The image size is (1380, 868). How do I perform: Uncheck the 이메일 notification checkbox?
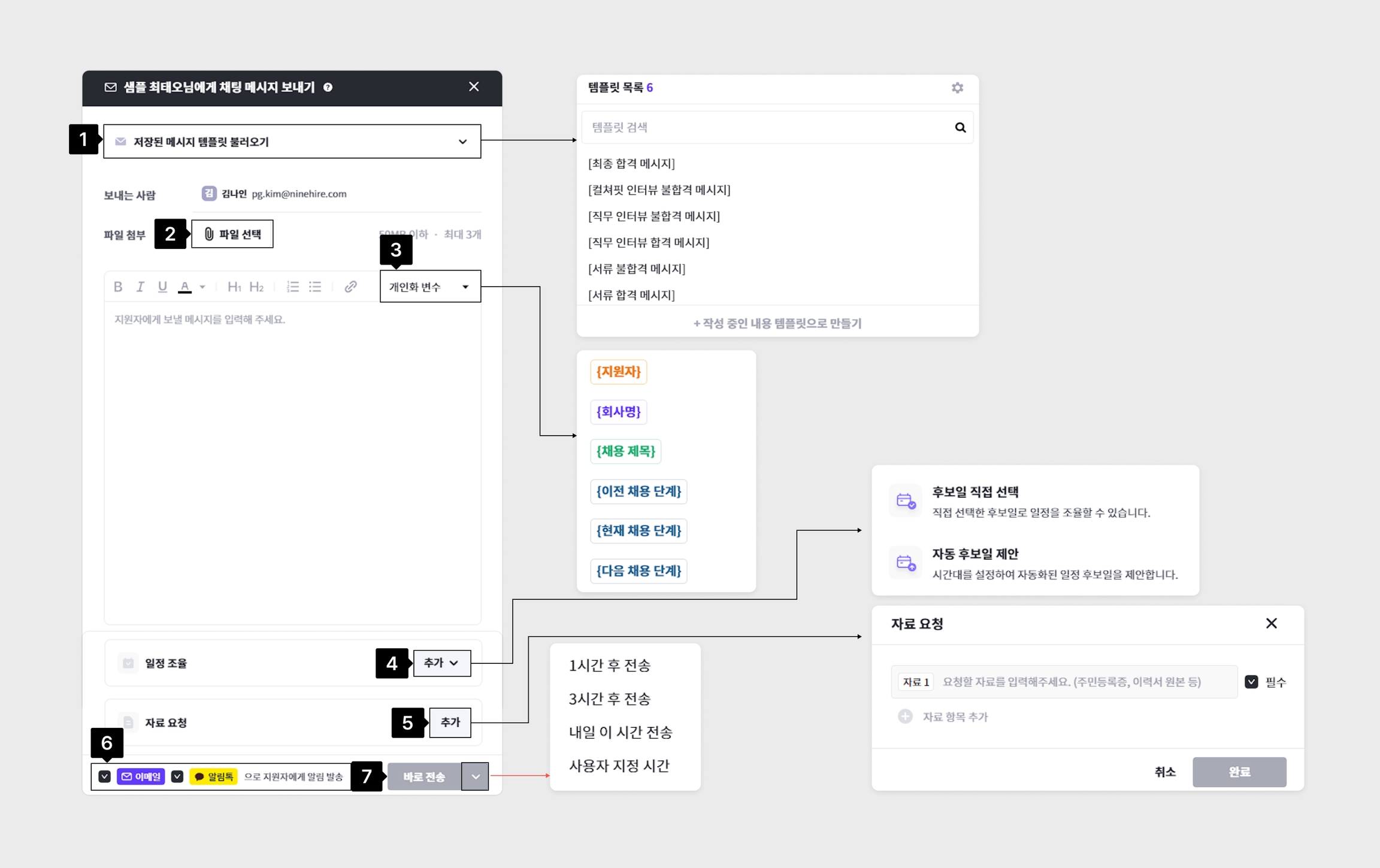pyautogui.click(x=105, y=776)
